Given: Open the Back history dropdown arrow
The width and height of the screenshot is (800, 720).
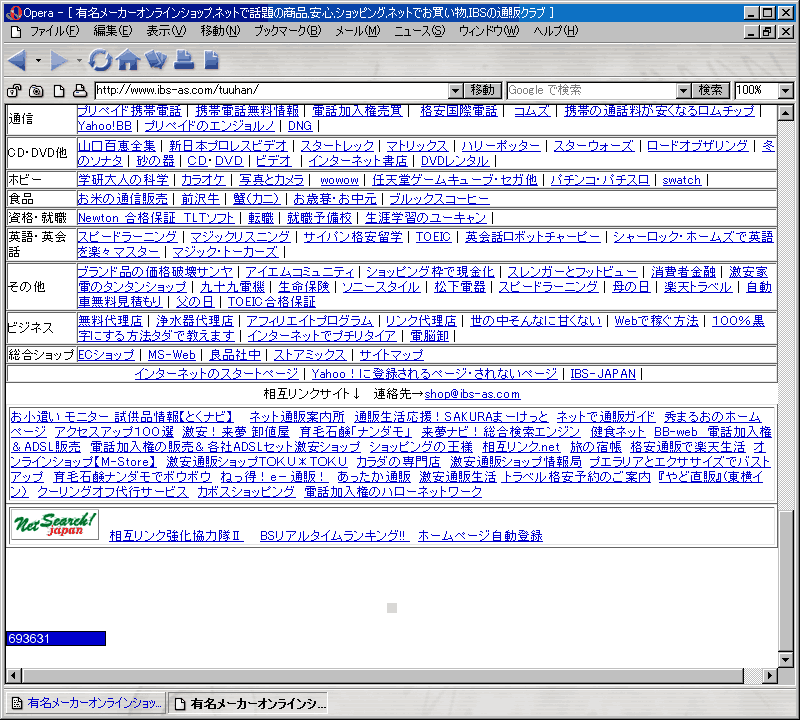Looking at the screenshot, I should [x=38, y=60].
